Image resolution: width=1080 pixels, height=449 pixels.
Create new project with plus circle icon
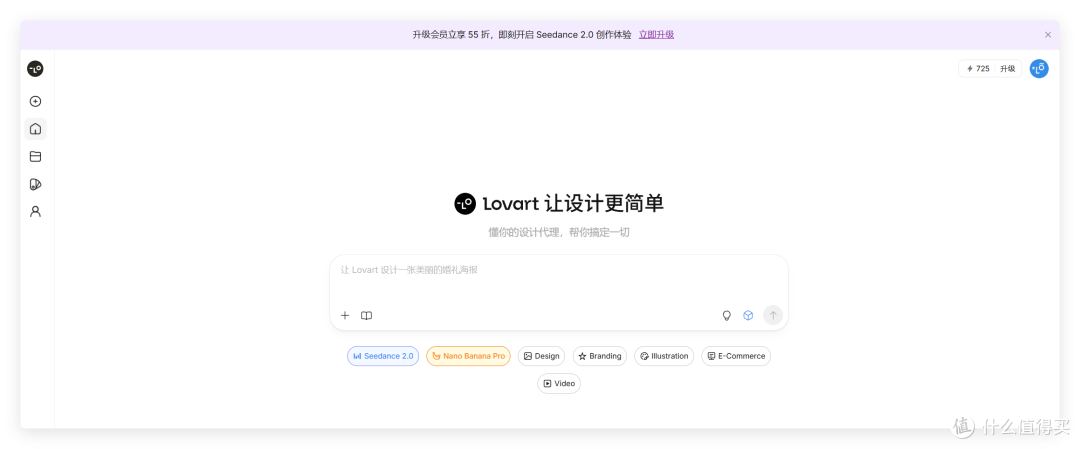(35, 101)
